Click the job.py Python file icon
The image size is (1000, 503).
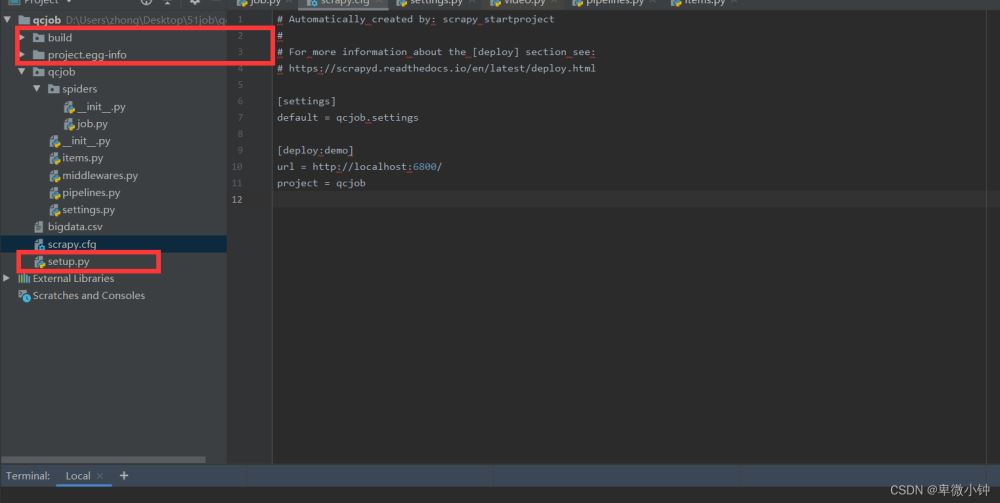69,124
